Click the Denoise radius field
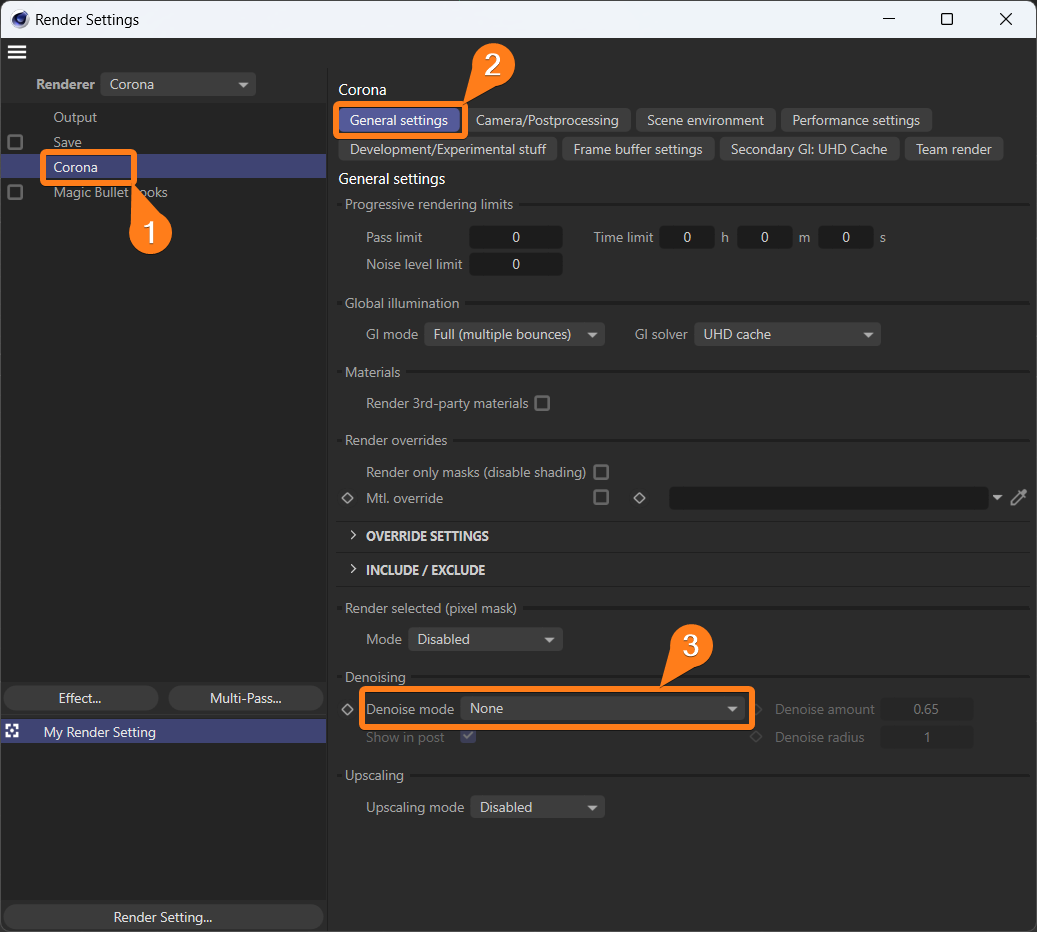Viewport: 1037px width, 932px height. [x=927, y=737]
